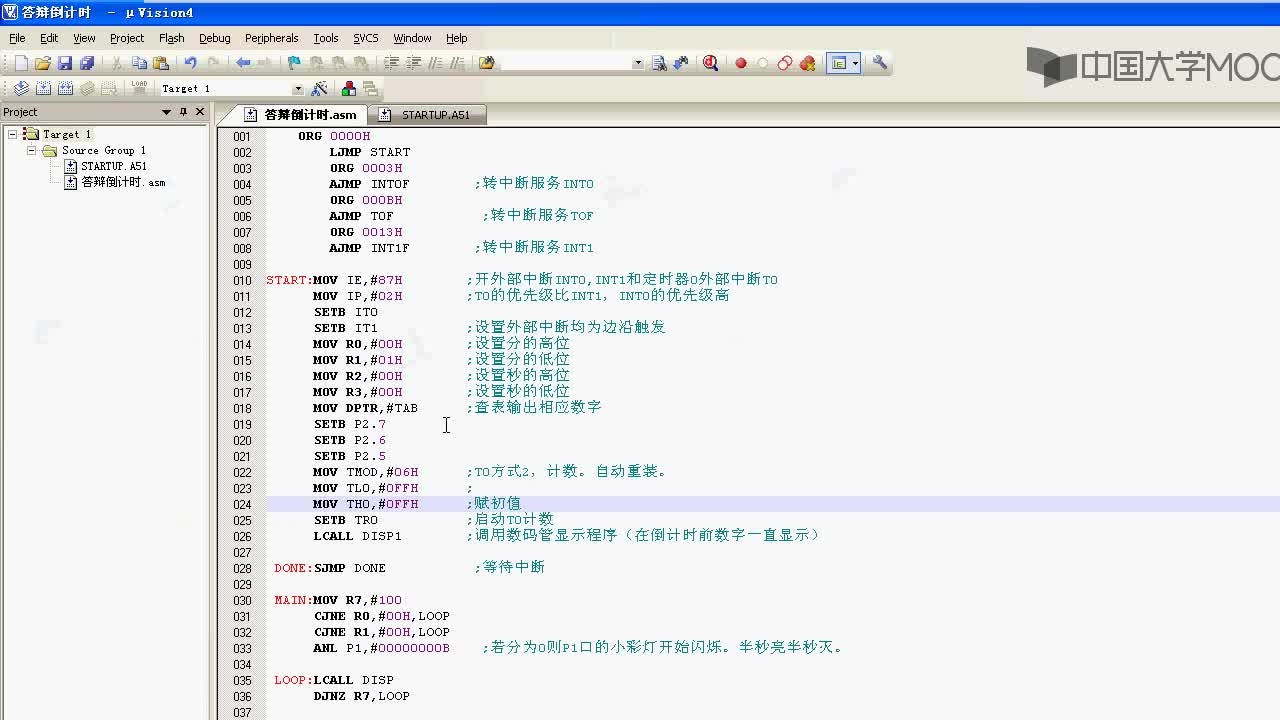Screen dimensions: 1280x720
Task: Copy selection with the Copy icon
Action: [139, 63]
